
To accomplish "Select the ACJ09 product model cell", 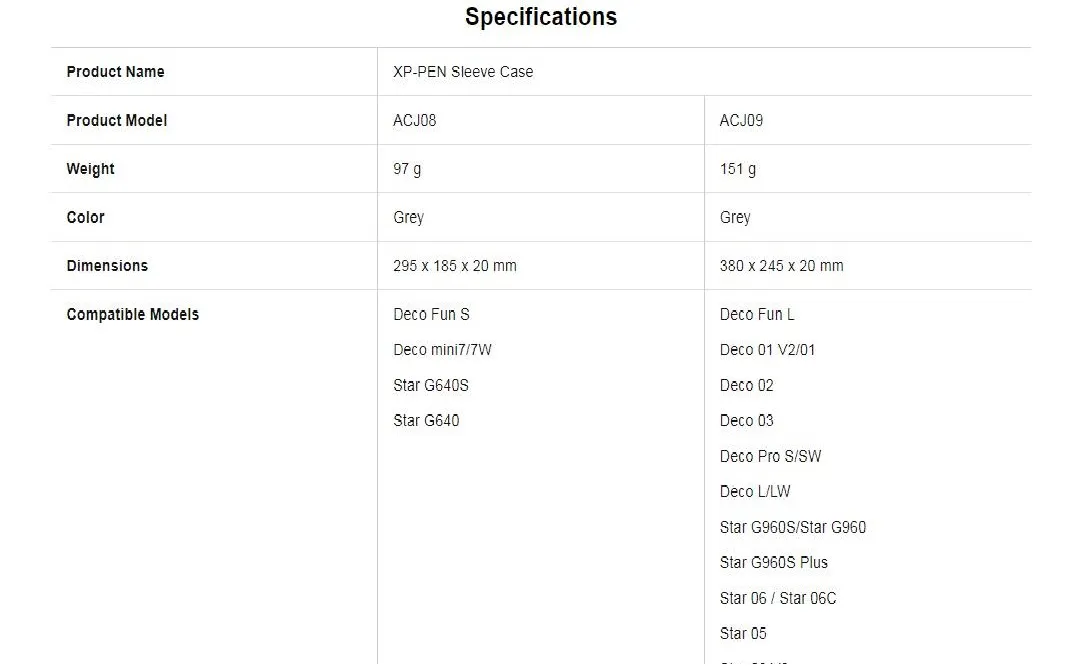I will click(741, 120).
